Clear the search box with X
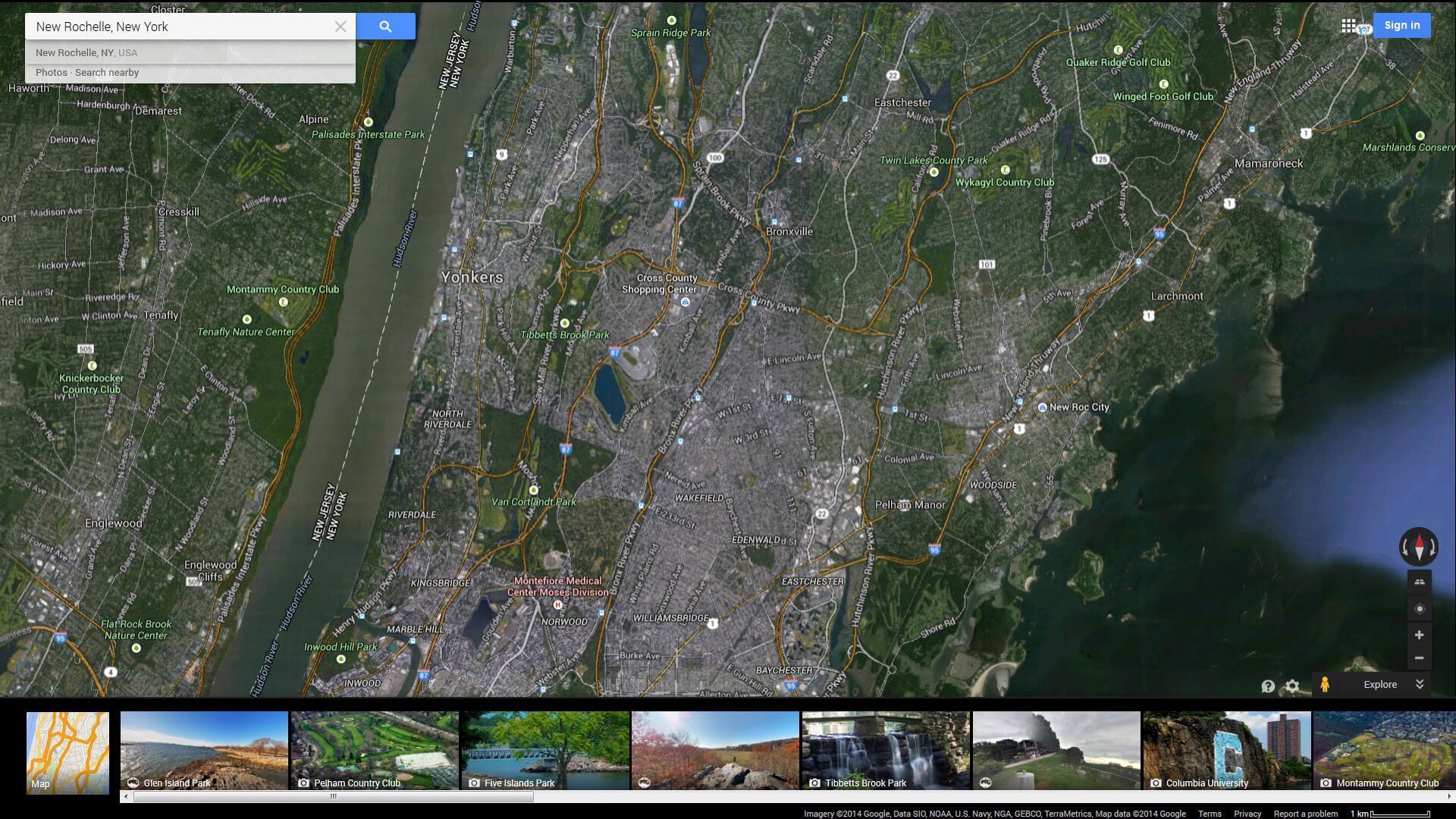1456x819 pixels. coord(340,27)
